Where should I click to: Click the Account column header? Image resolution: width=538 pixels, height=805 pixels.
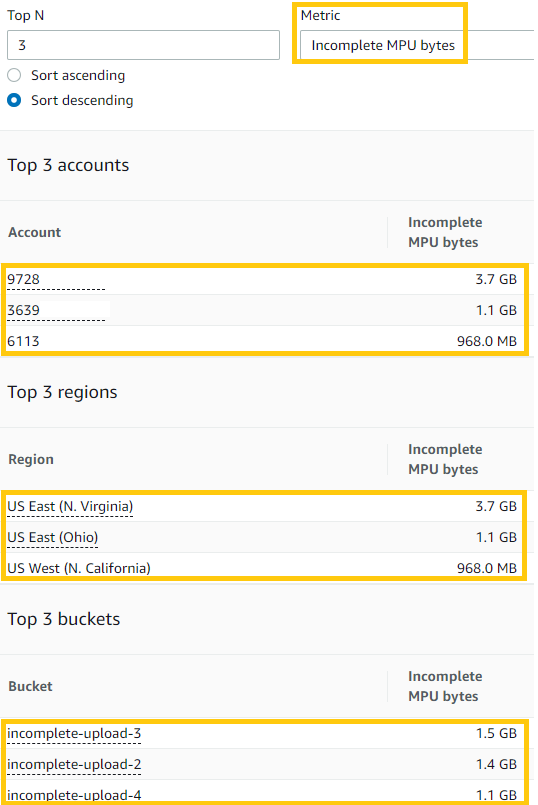(x=34, y=233)
